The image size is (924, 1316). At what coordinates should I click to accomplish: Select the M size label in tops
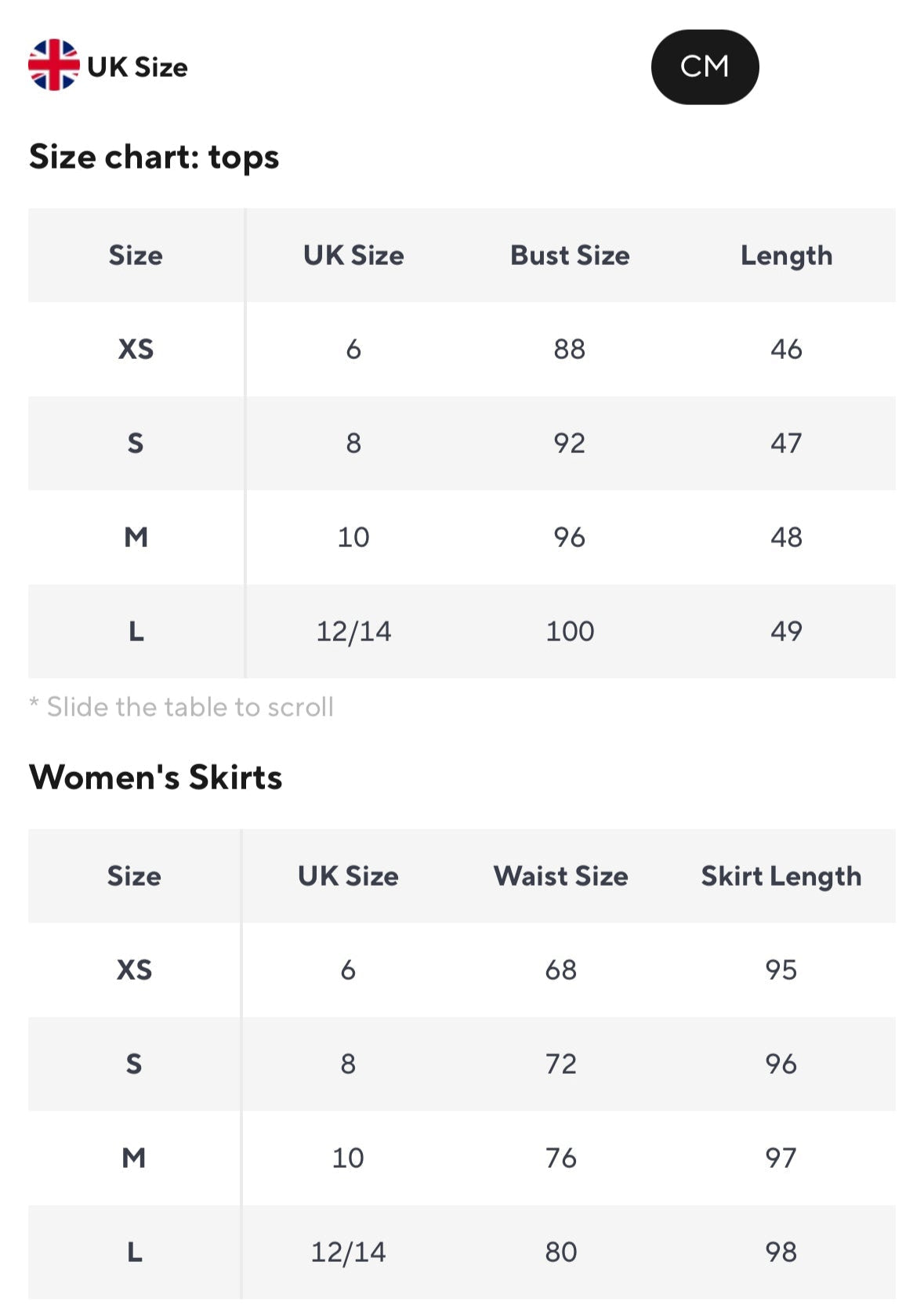click(136, 538)
